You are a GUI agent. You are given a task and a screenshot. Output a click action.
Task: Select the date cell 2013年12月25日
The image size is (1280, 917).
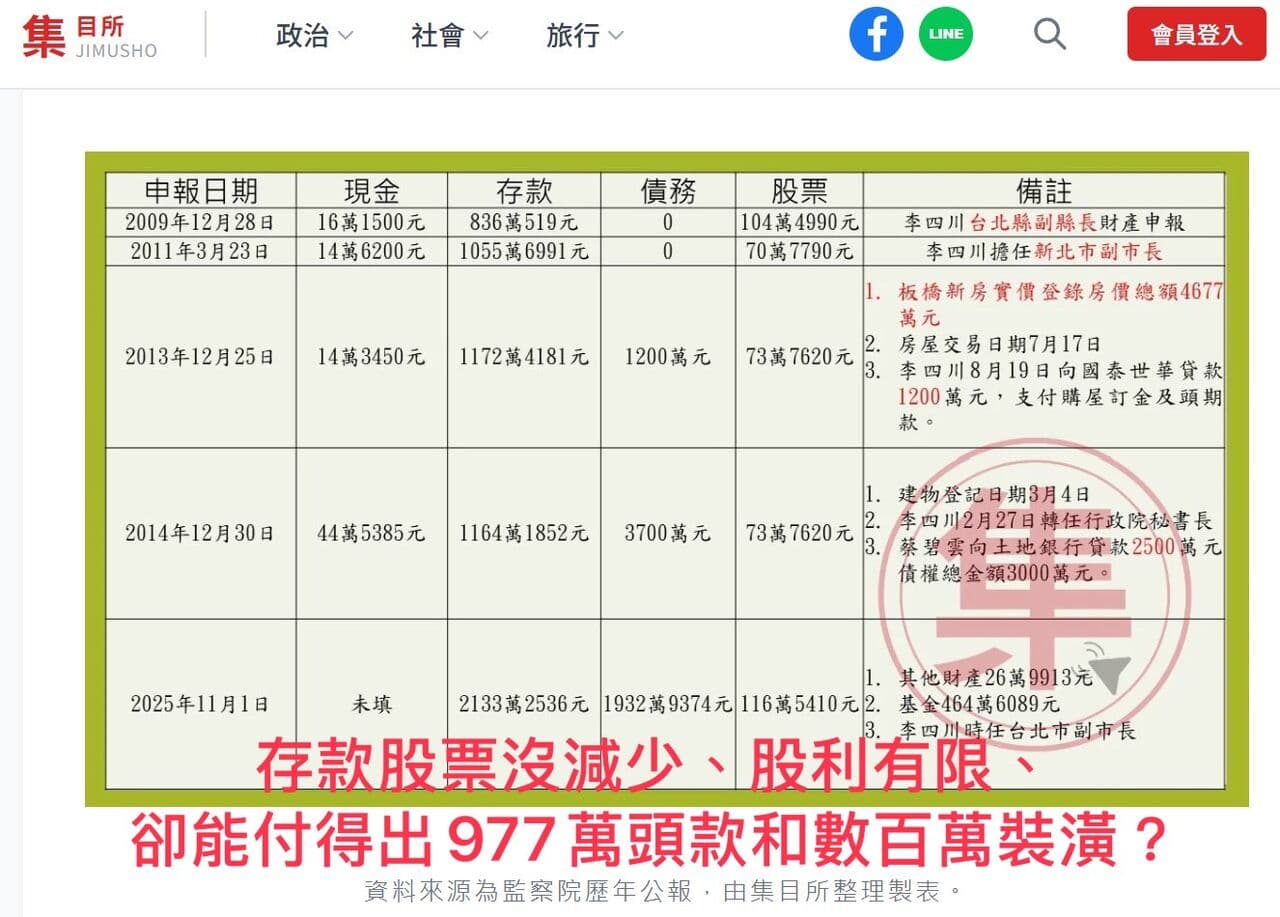(x=200, y=357)
